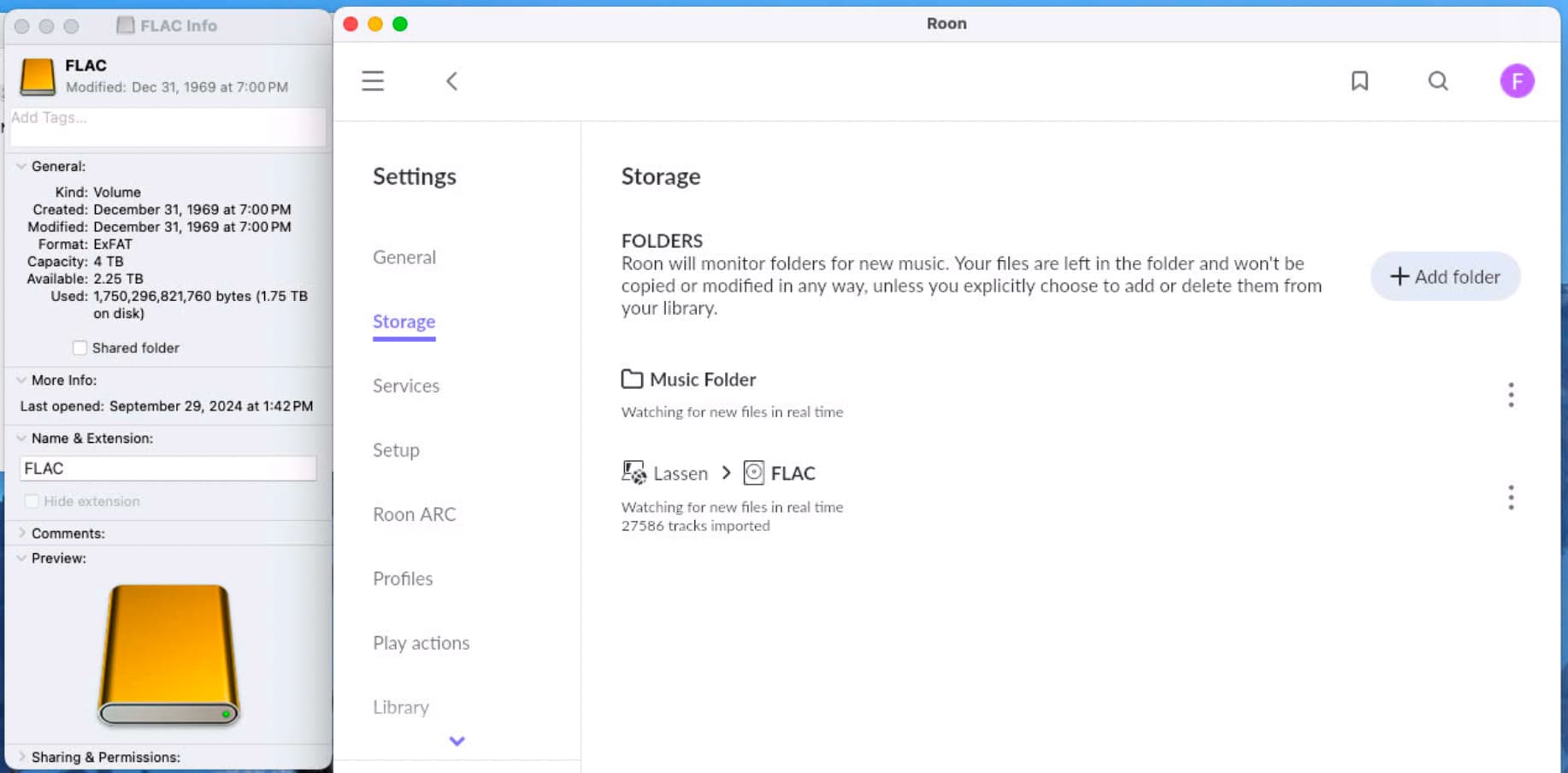This screenshot has height=773, width=1568.
Task: Click the FLAC path label in Storage
Action: pyautogui.click(x=793, y=473)
